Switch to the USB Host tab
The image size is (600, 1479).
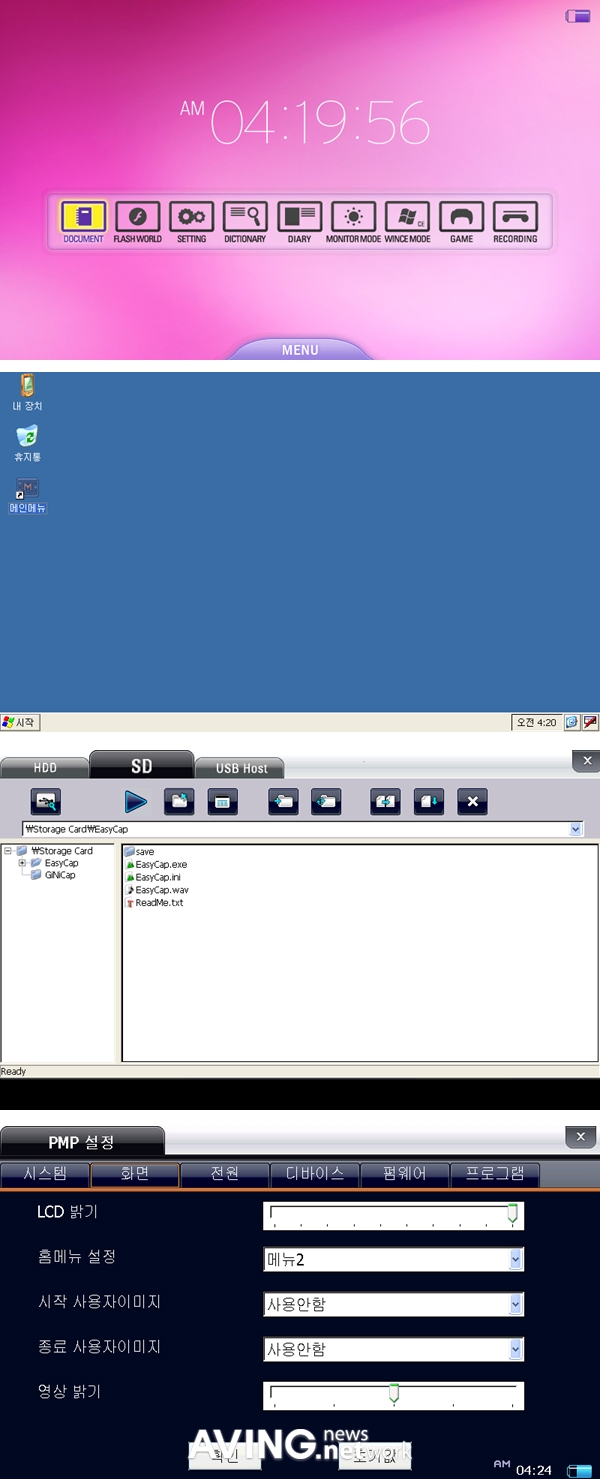pyautogui.click(x=241, y=768)
